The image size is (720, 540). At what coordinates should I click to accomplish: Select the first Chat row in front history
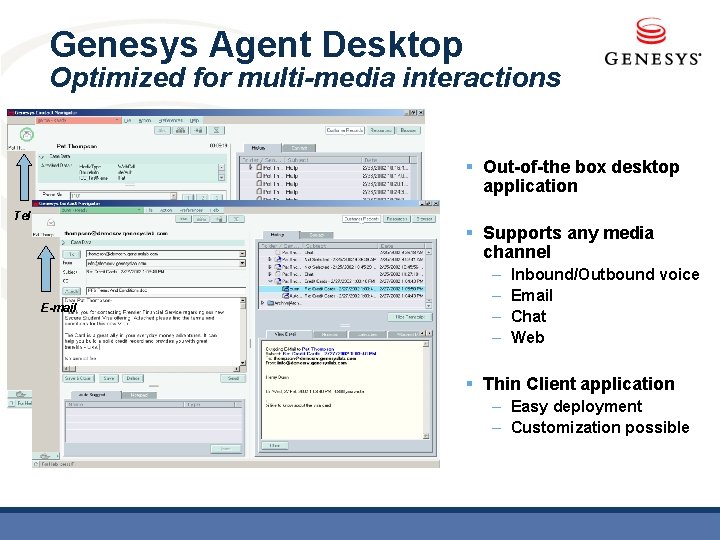tap(342, 252)
